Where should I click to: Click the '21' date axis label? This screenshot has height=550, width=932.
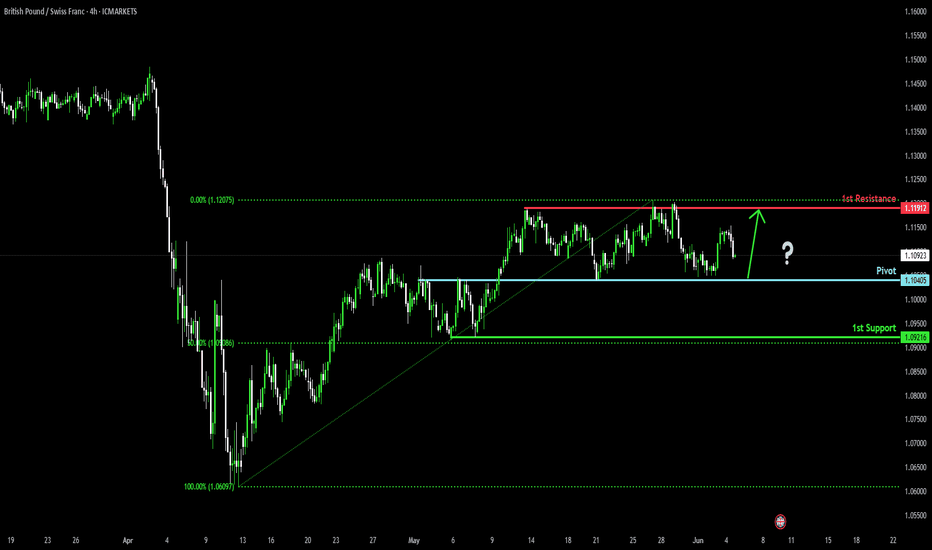(596, 540)
